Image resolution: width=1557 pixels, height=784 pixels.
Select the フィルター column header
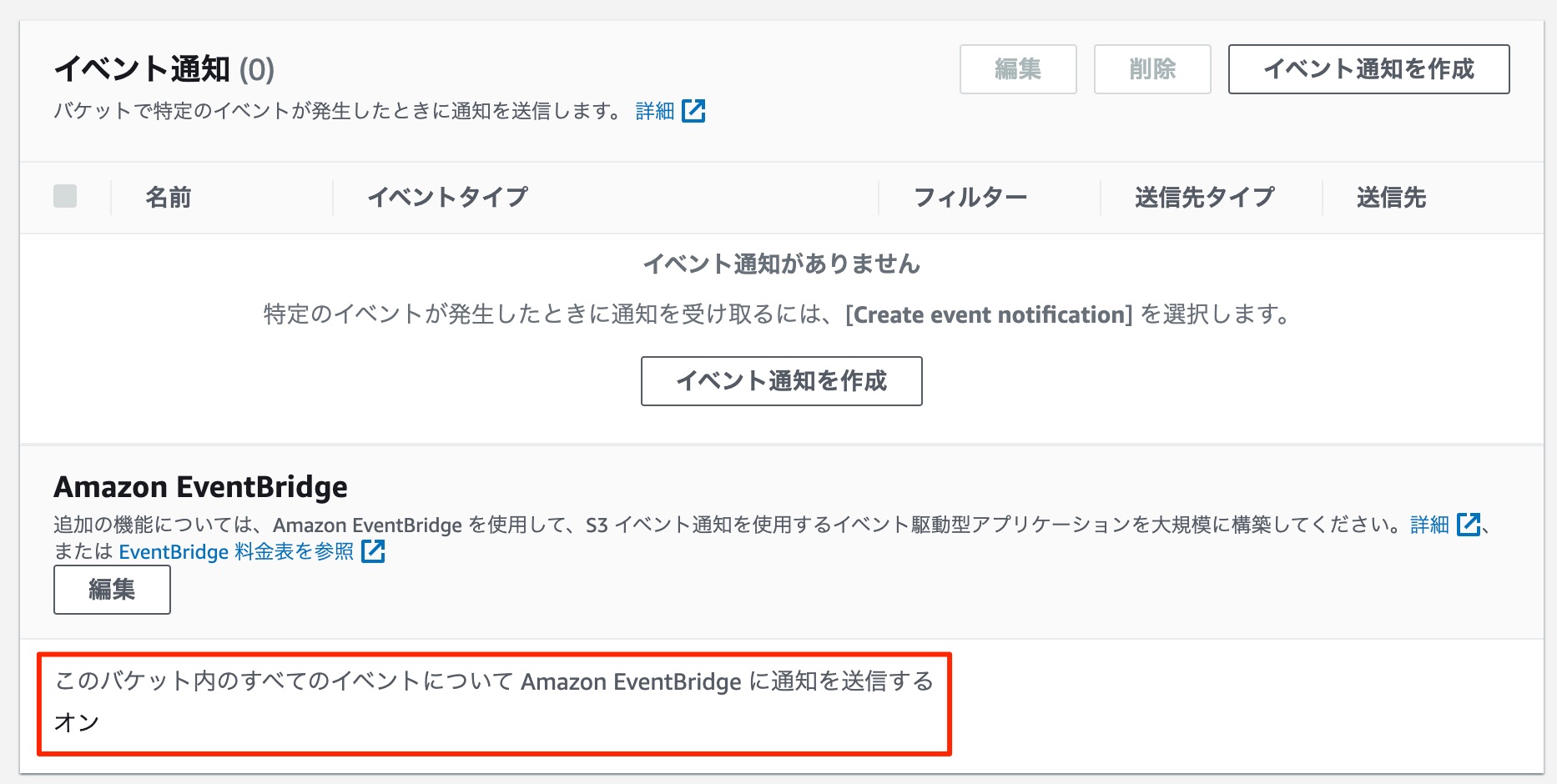click(x=970, y=197)
